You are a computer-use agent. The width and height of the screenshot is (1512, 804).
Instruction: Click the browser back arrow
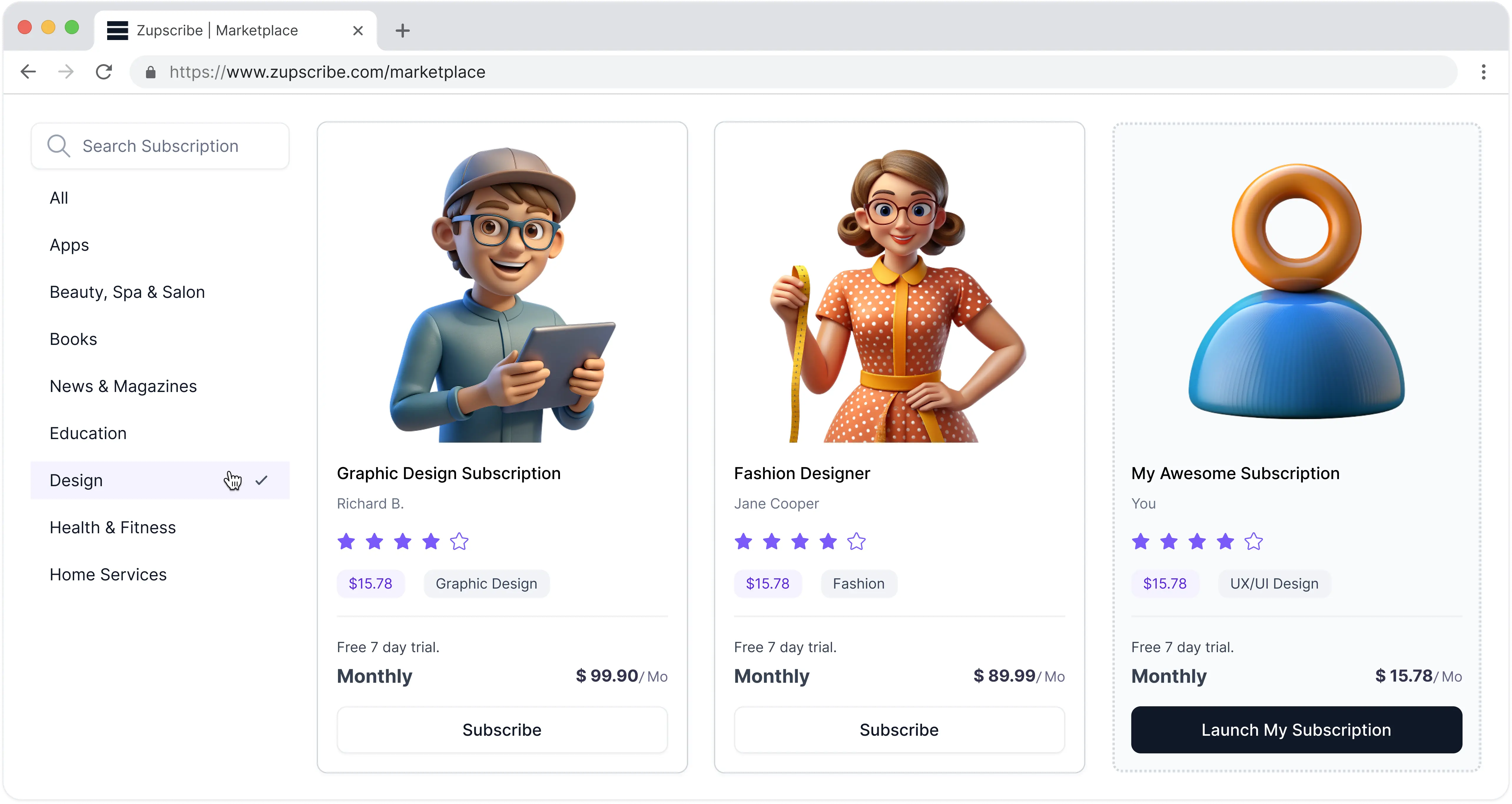(x=28, y=72)
